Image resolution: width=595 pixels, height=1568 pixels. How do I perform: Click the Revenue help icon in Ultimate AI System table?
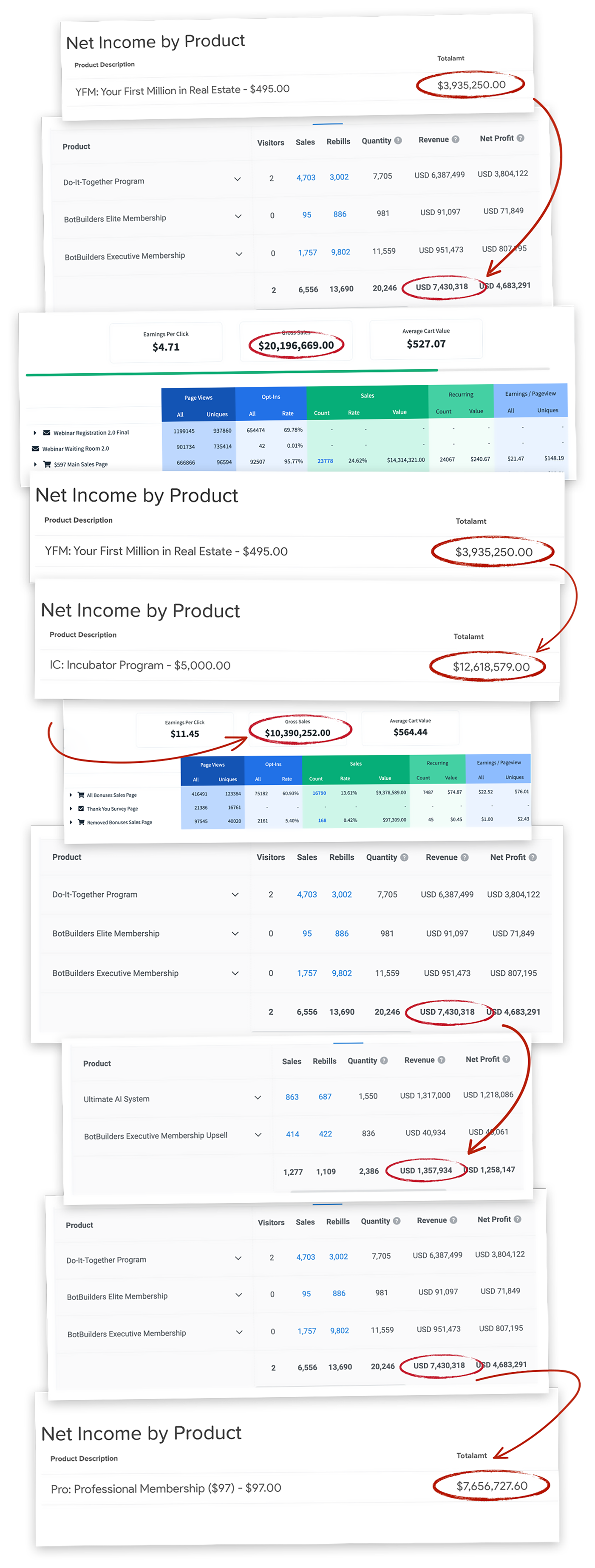tap(442, 1060)
